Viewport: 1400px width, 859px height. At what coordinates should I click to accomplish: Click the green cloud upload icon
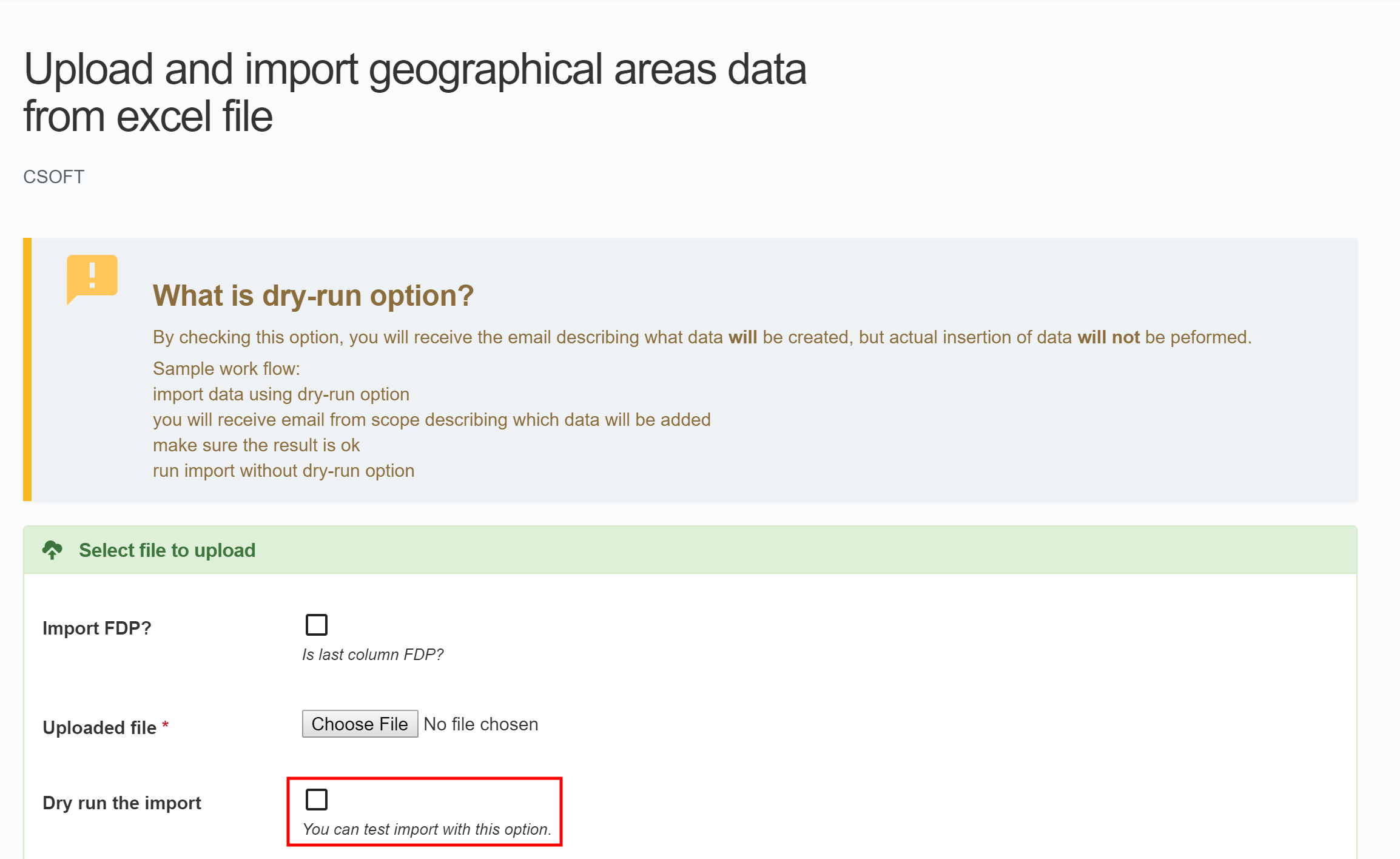[52, 550]
